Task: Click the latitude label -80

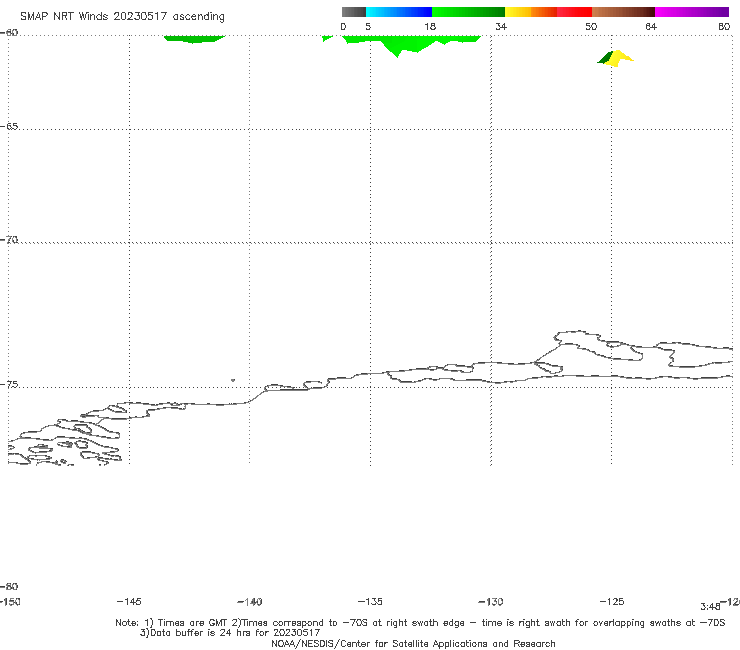Action: coord(9,586)
